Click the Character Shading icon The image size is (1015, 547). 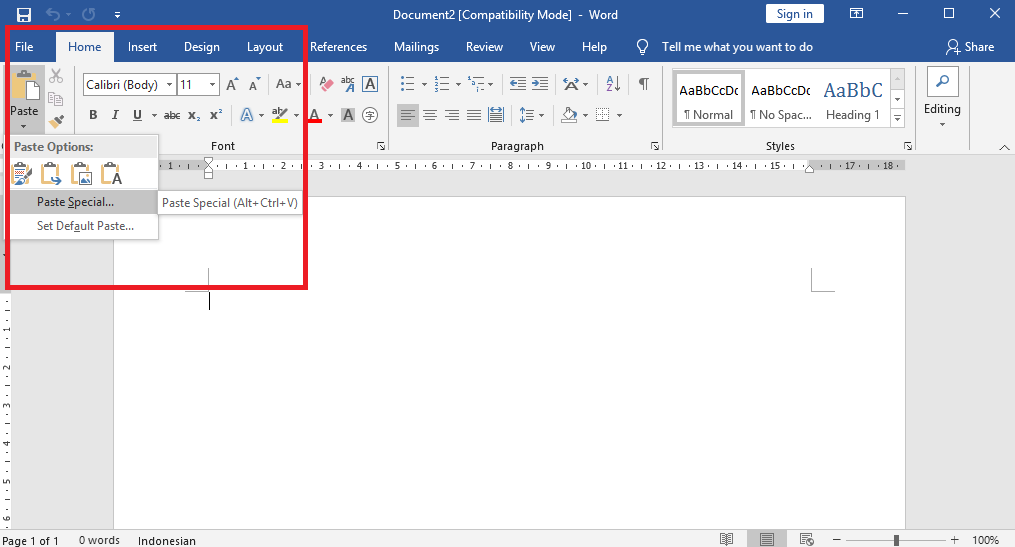tap(348, 115)
